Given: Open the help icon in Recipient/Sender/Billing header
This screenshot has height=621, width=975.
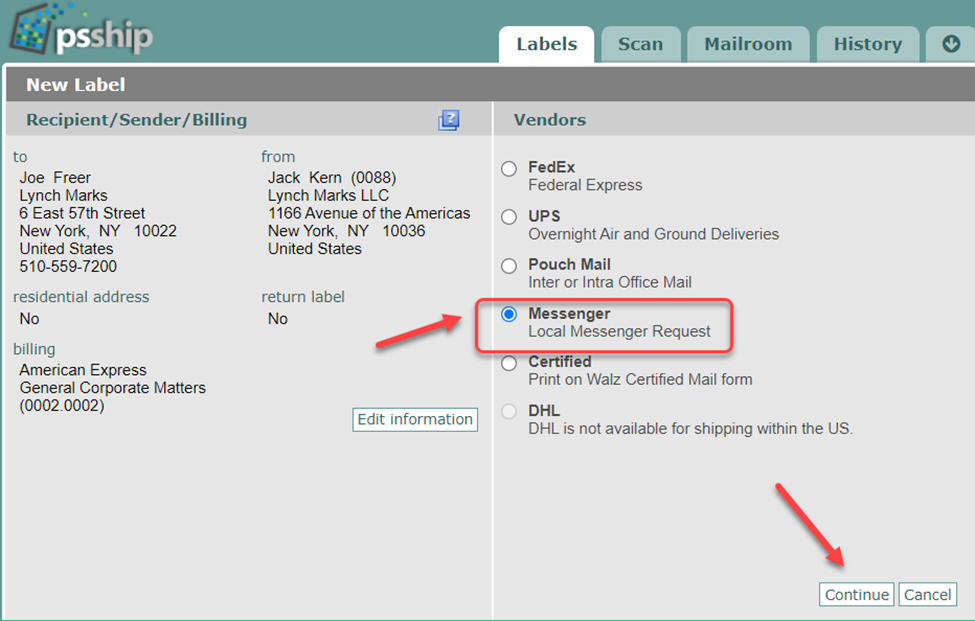Looking at the screenshot, I should click(448, 120).
